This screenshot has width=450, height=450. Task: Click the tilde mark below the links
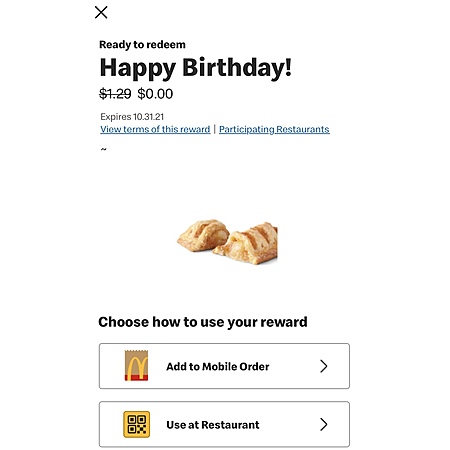104,149
